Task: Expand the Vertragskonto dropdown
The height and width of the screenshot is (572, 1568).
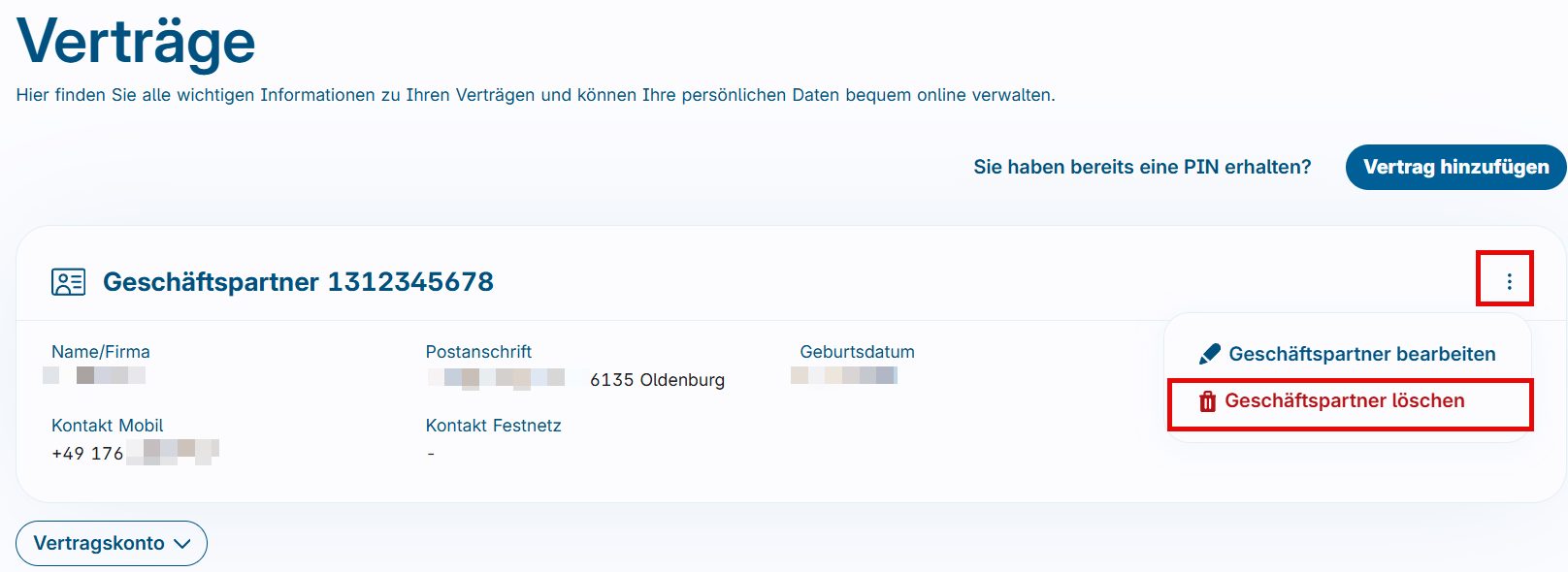Action: pos(112,543)
